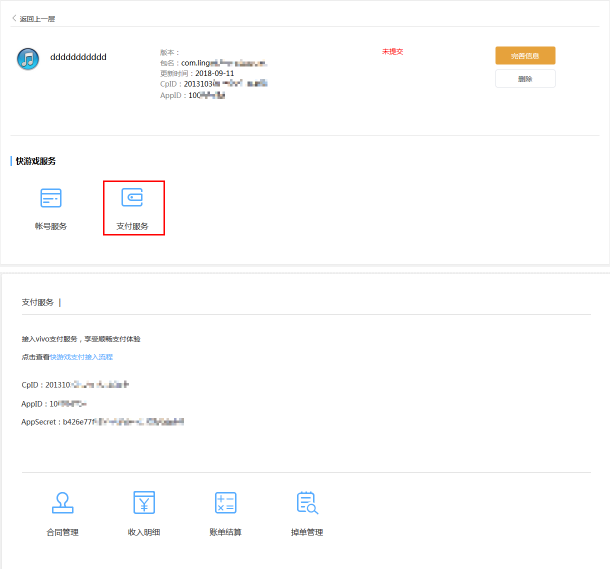Open the 收入明细 yen document icon
The width and height of the screenshot is (610, 569).
[144, 503]
